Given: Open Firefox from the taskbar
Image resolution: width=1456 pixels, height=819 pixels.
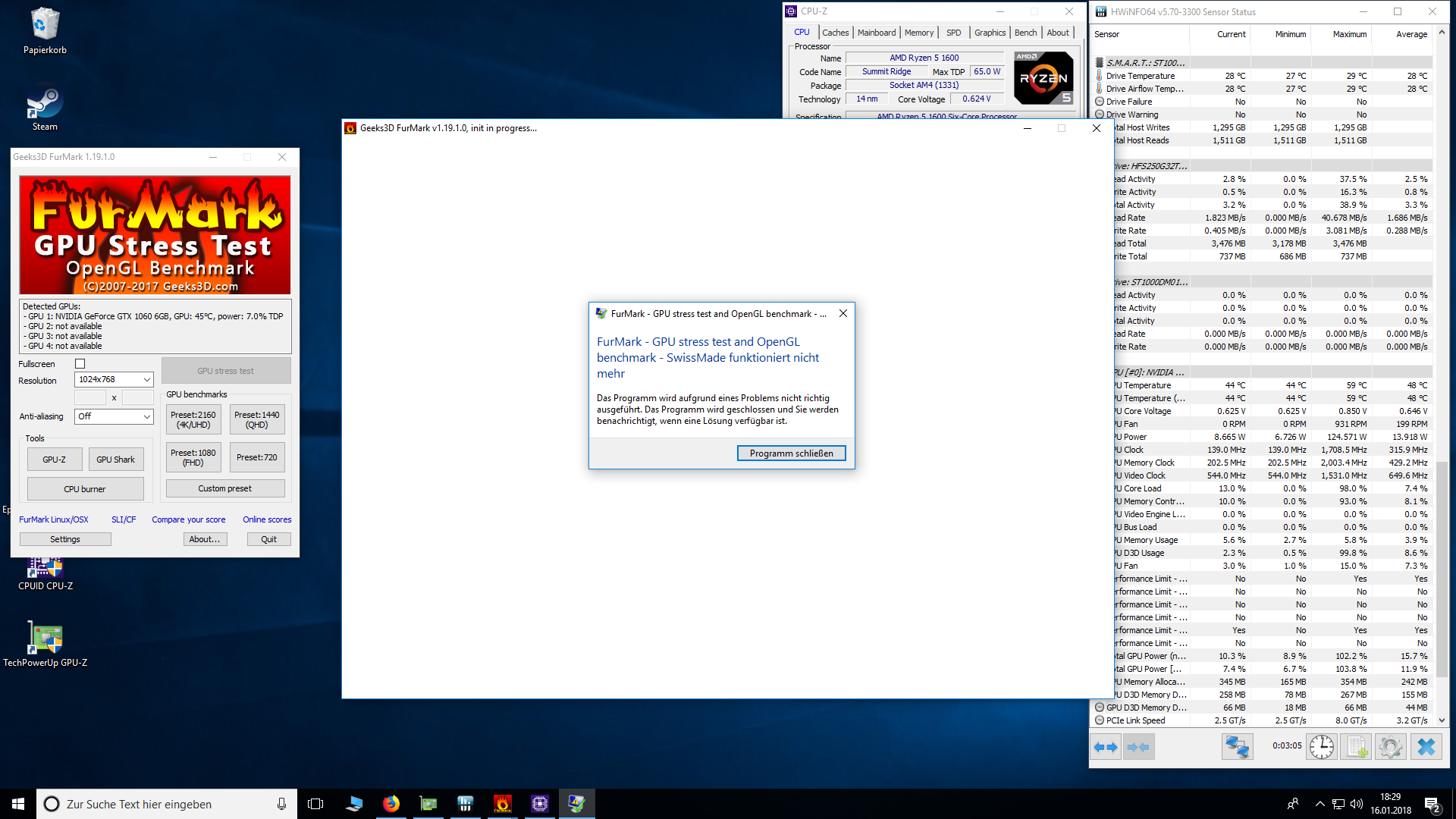Looking at the screenshot, I should 391,804.
